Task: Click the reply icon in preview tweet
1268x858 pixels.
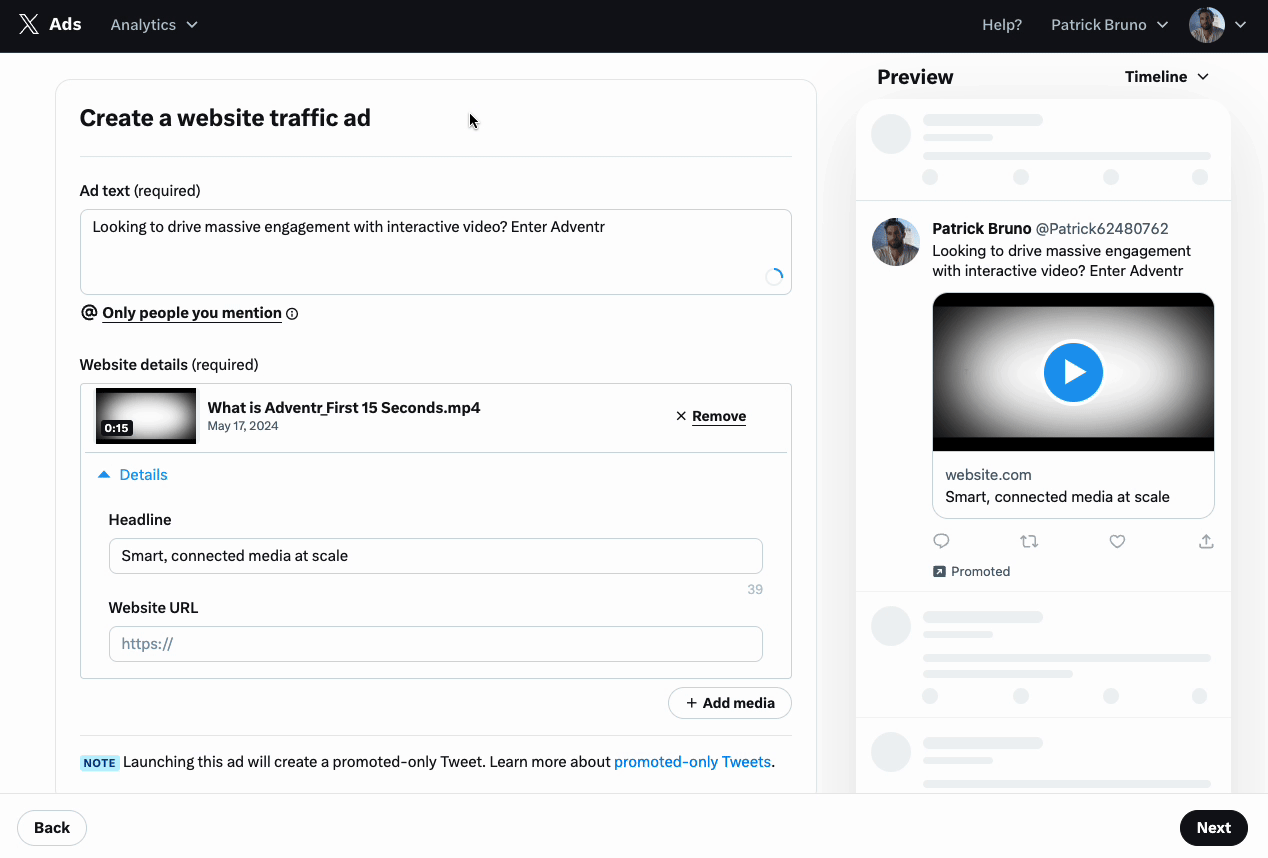Action: tap(941, 541)
